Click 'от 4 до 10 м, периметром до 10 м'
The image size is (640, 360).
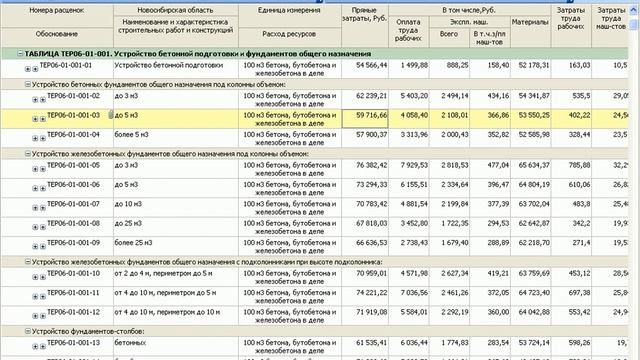tap(167, 312)
